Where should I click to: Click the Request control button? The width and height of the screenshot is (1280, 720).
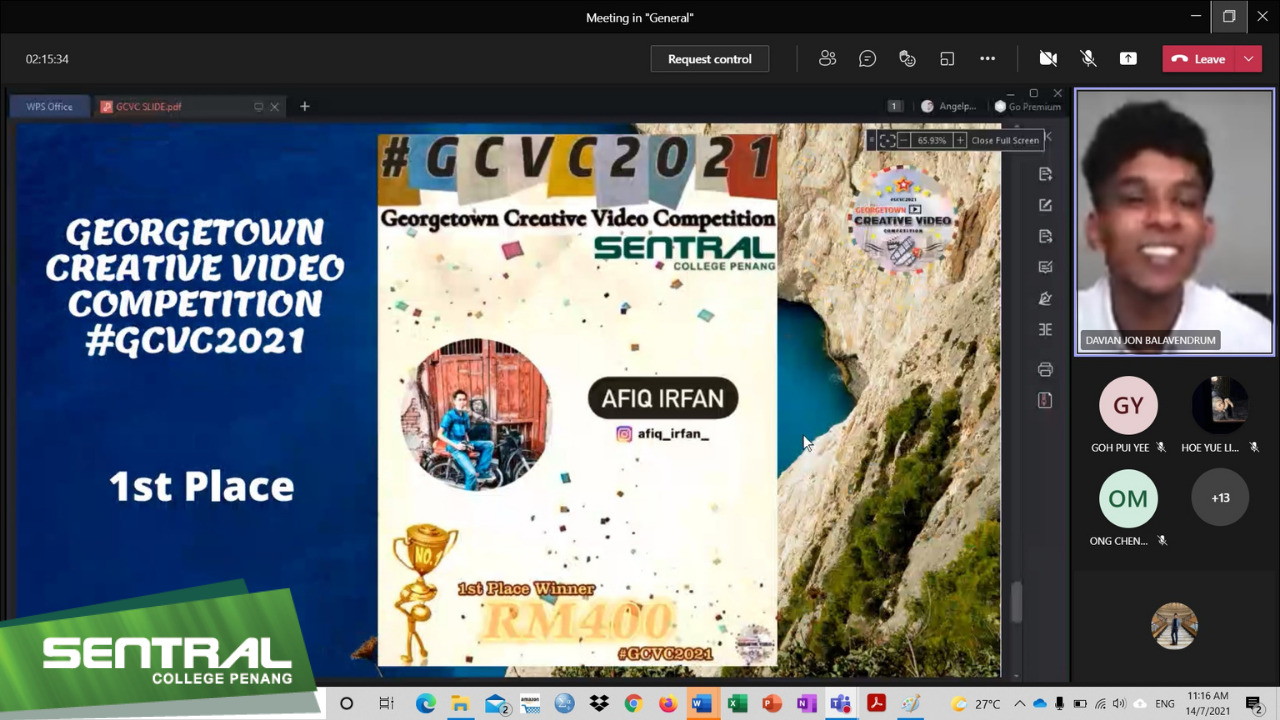710,59
